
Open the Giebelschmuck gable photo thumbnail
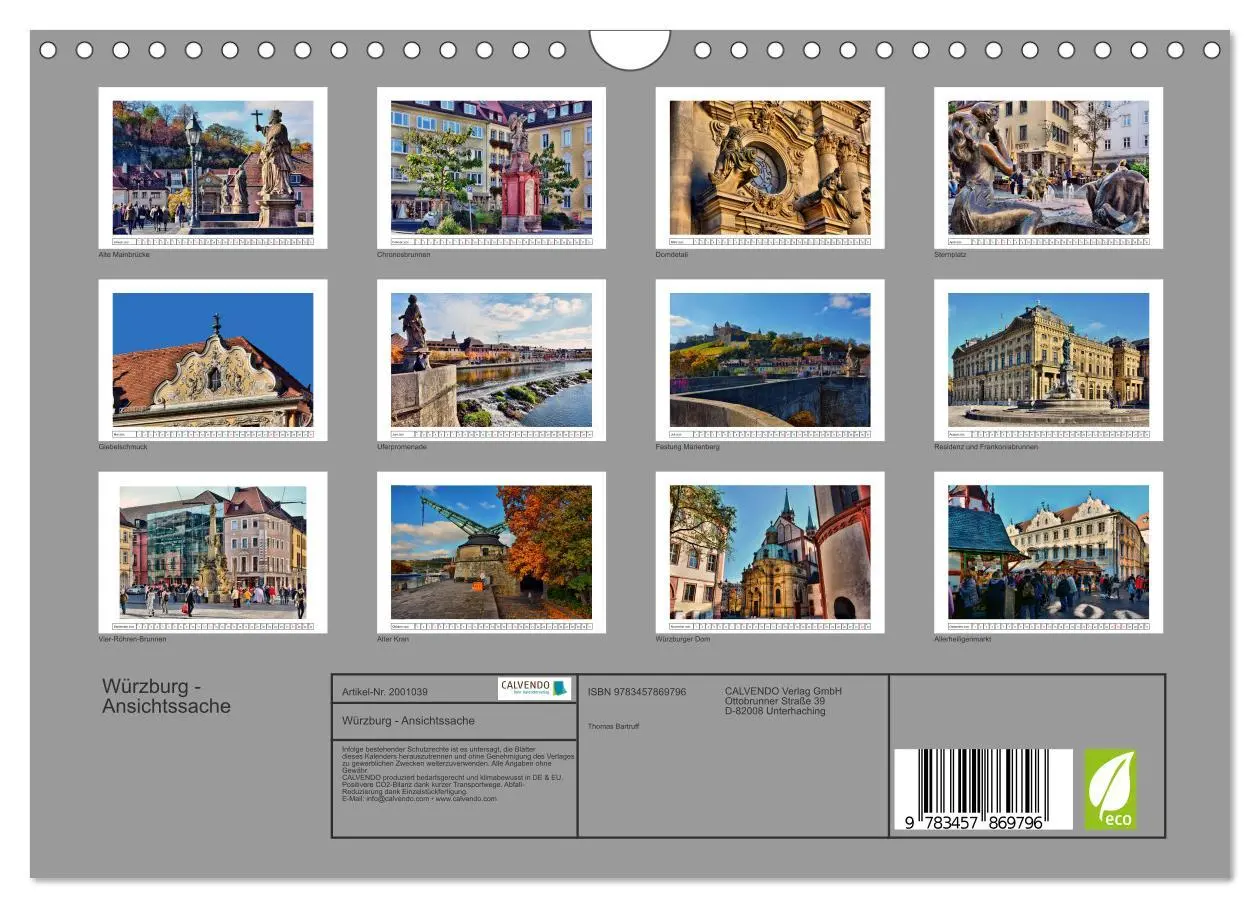213,360
